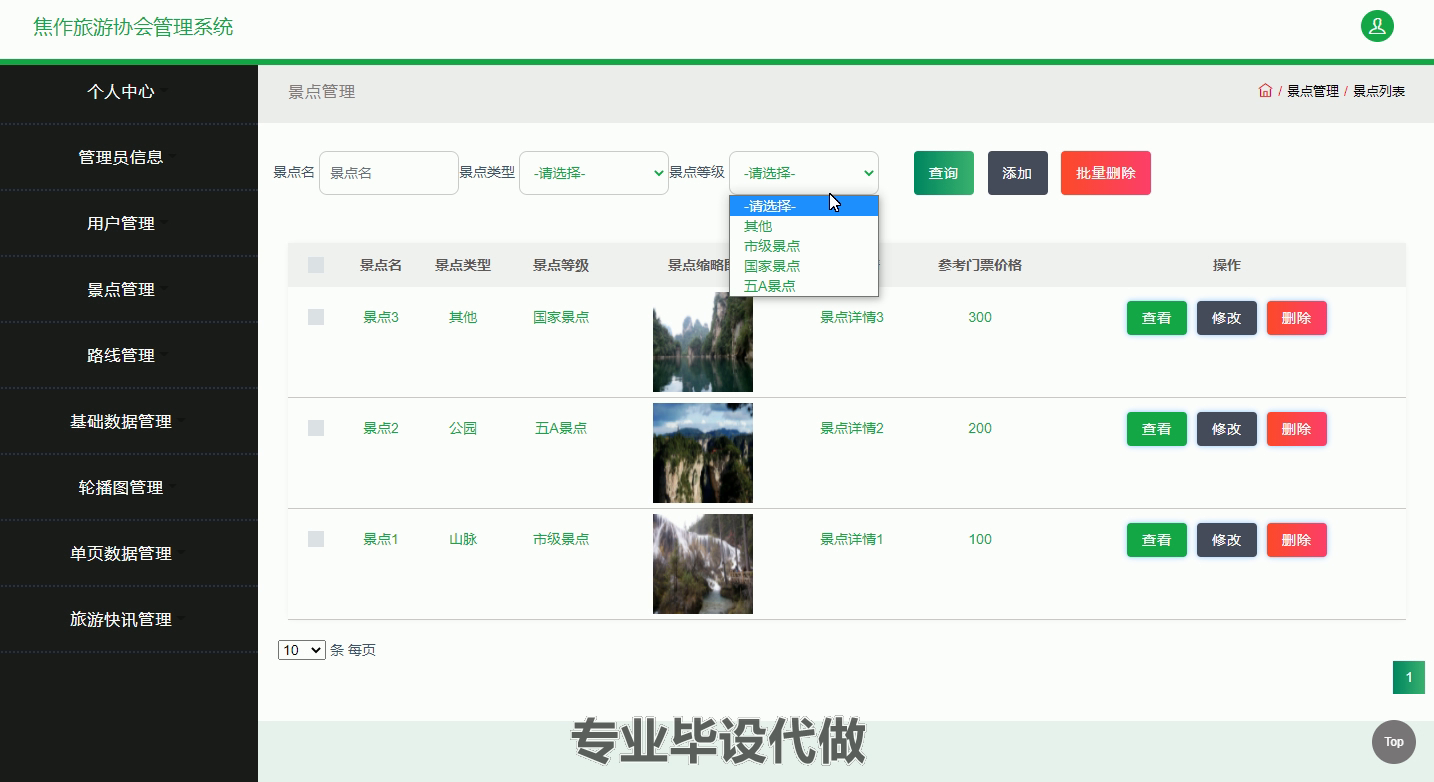Click the 查询 search button
The height and width of the screenshot is (782, 1434).
tap(944, 173)
